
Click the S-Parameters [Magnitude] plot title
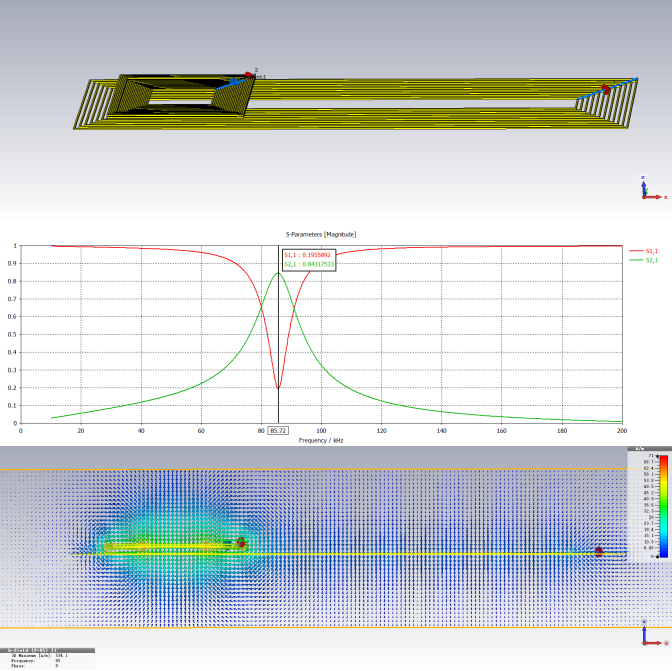pos(321,234)
